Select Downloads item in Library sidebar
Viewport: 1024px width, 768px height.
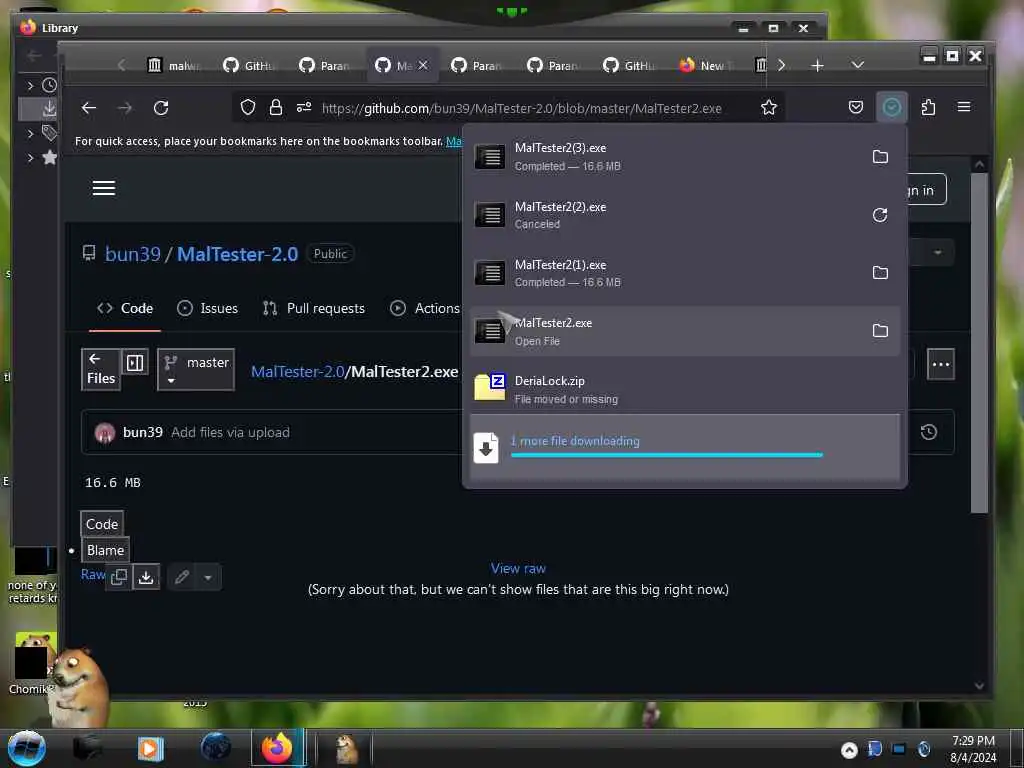49,109
